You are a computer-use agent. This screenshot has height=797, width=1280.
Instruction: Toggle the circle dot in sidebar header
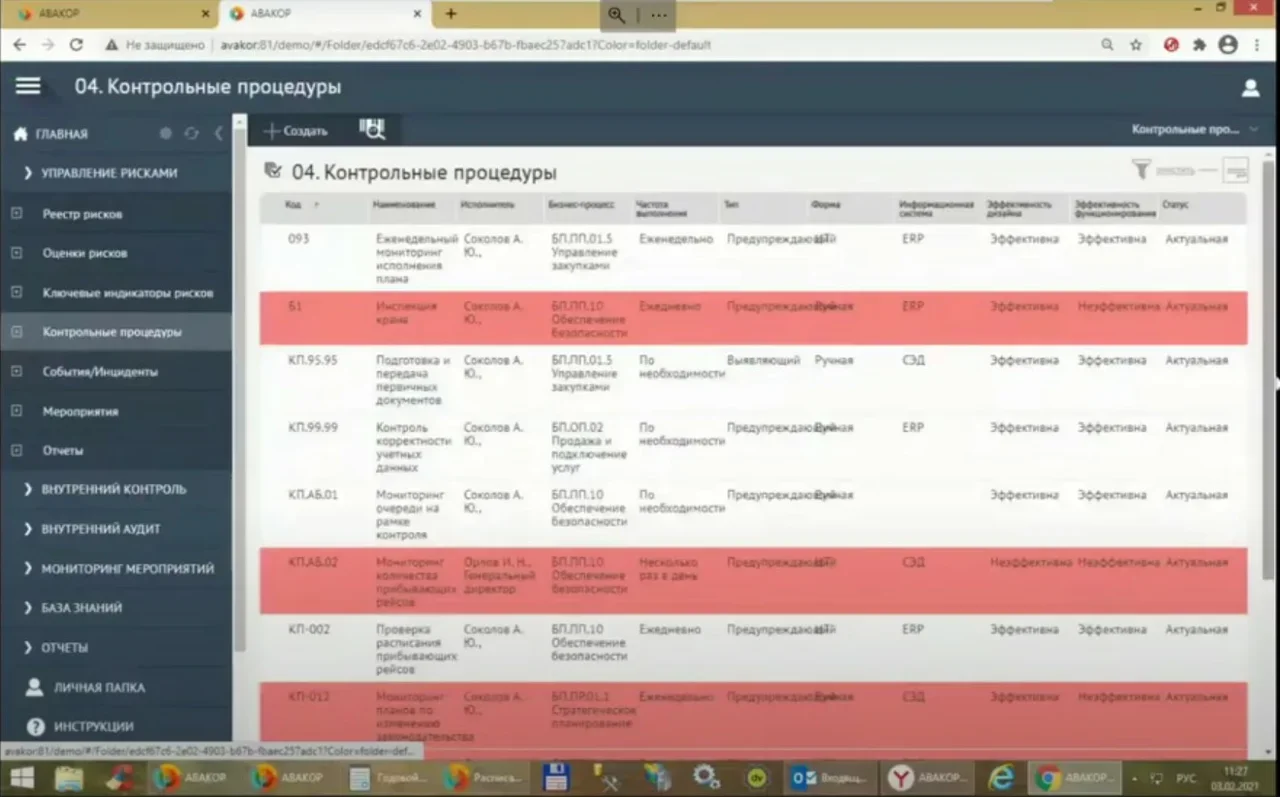(x=166, y=134)
